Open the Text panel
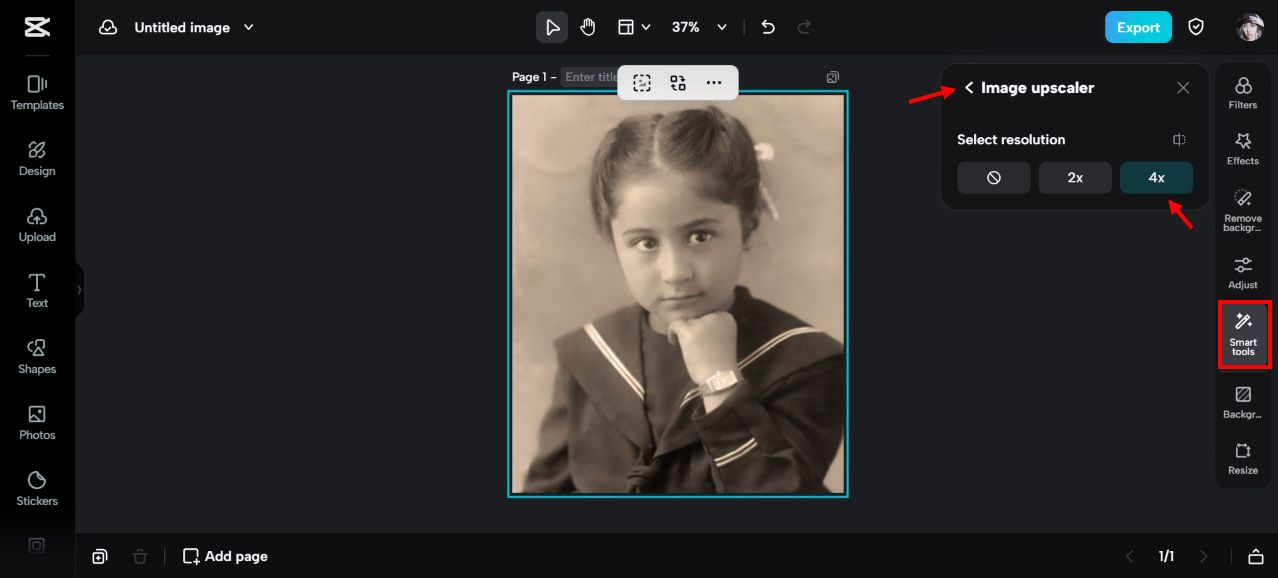The width and height of the screenshot is (1278, 578). 37,291
